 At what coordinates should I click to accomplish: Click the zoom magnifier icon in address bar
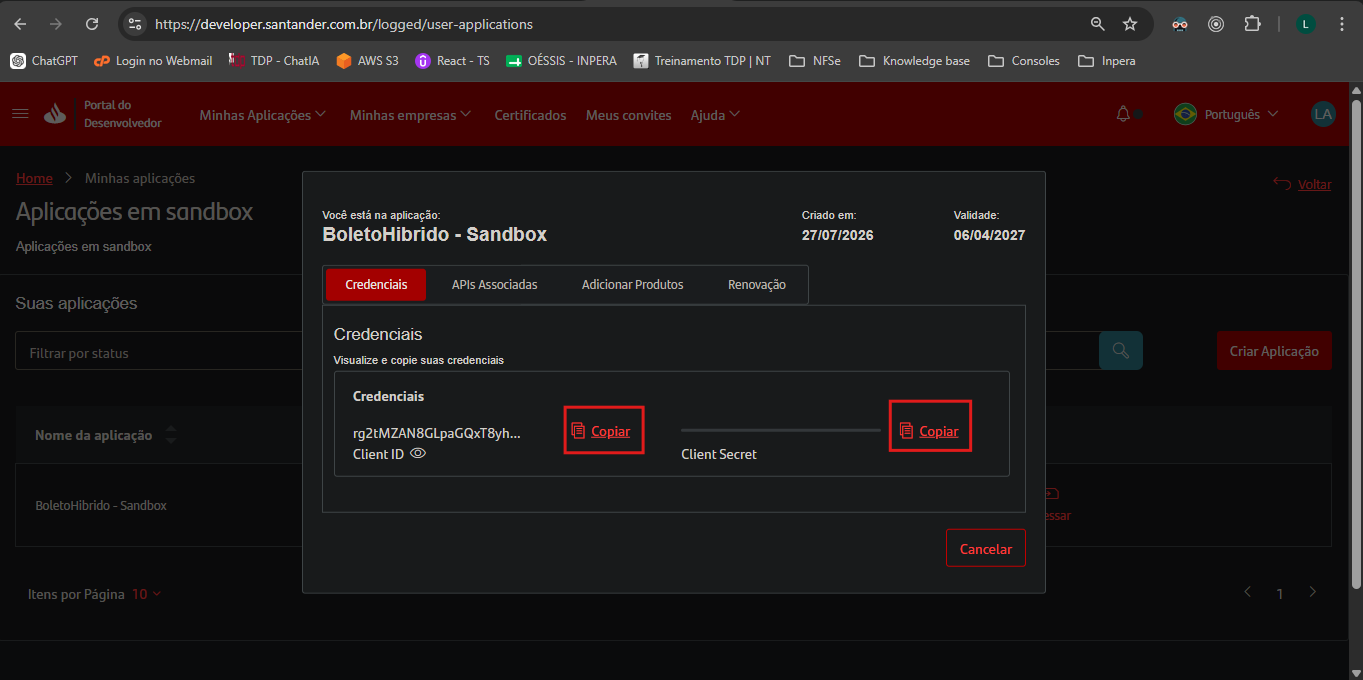click(x=1098, y=24)
